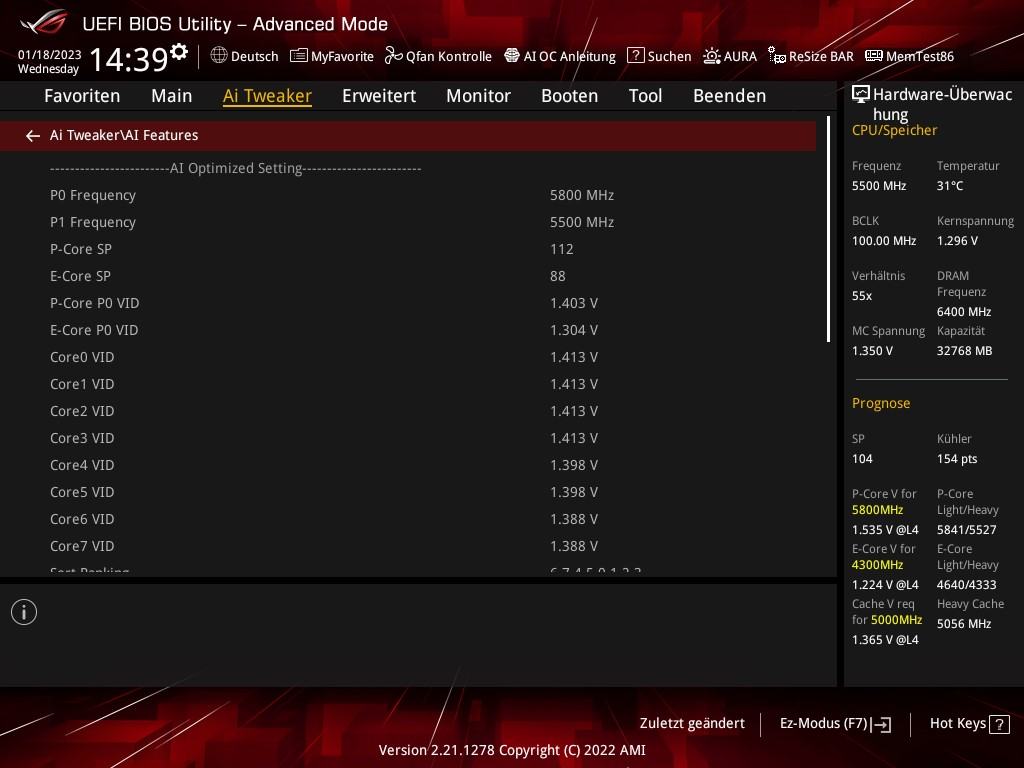This screenshot has height=768, width=1024.
Task: Click the Suchen search label
Action: [x=669, y=56]
